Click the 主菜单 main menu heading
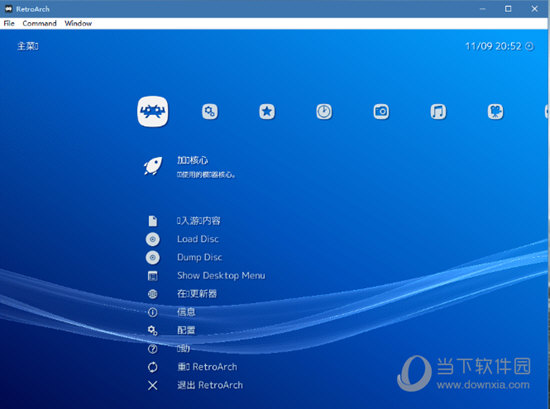Screen dimensions: 550x409 coord(28,46)
